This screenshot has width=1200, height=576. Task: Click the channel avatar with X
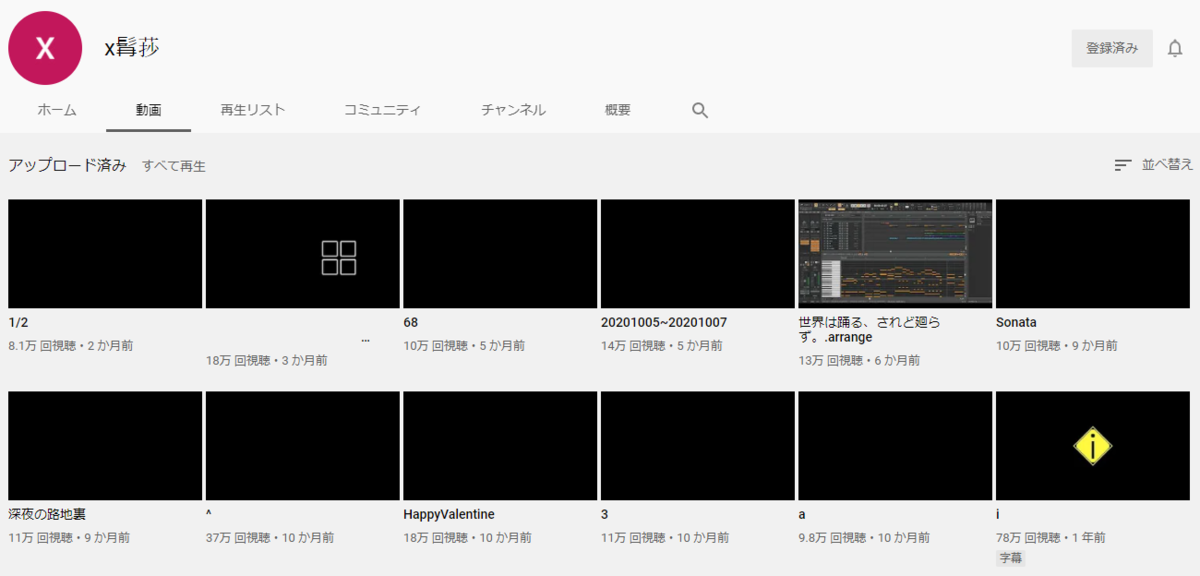click(x=45, y=48)
